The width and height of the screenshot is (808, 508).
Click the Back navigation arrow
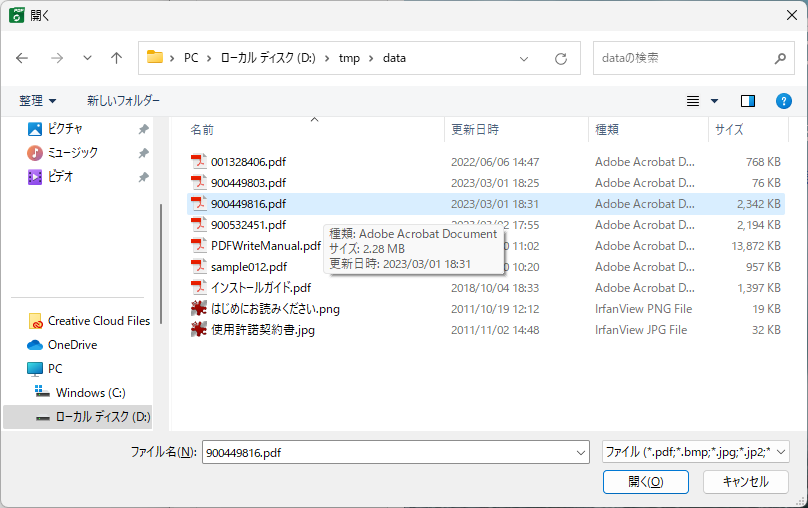[22, 58]
